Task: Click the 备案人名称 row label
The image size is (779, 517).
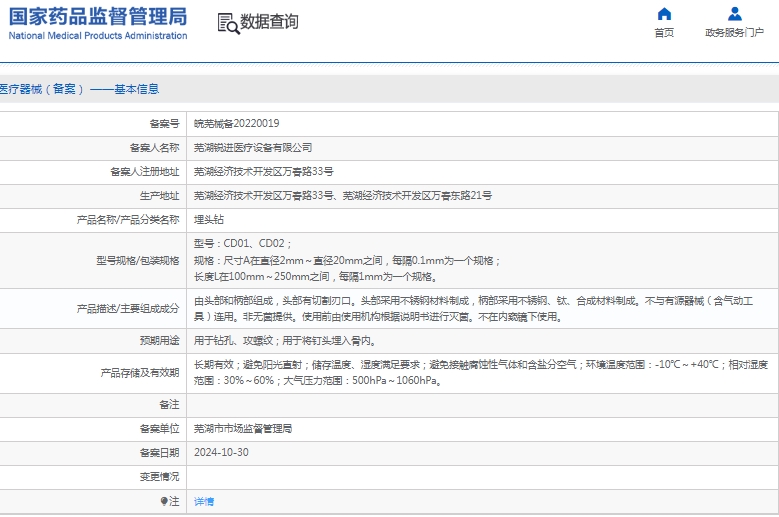Action: pos(155,148)
